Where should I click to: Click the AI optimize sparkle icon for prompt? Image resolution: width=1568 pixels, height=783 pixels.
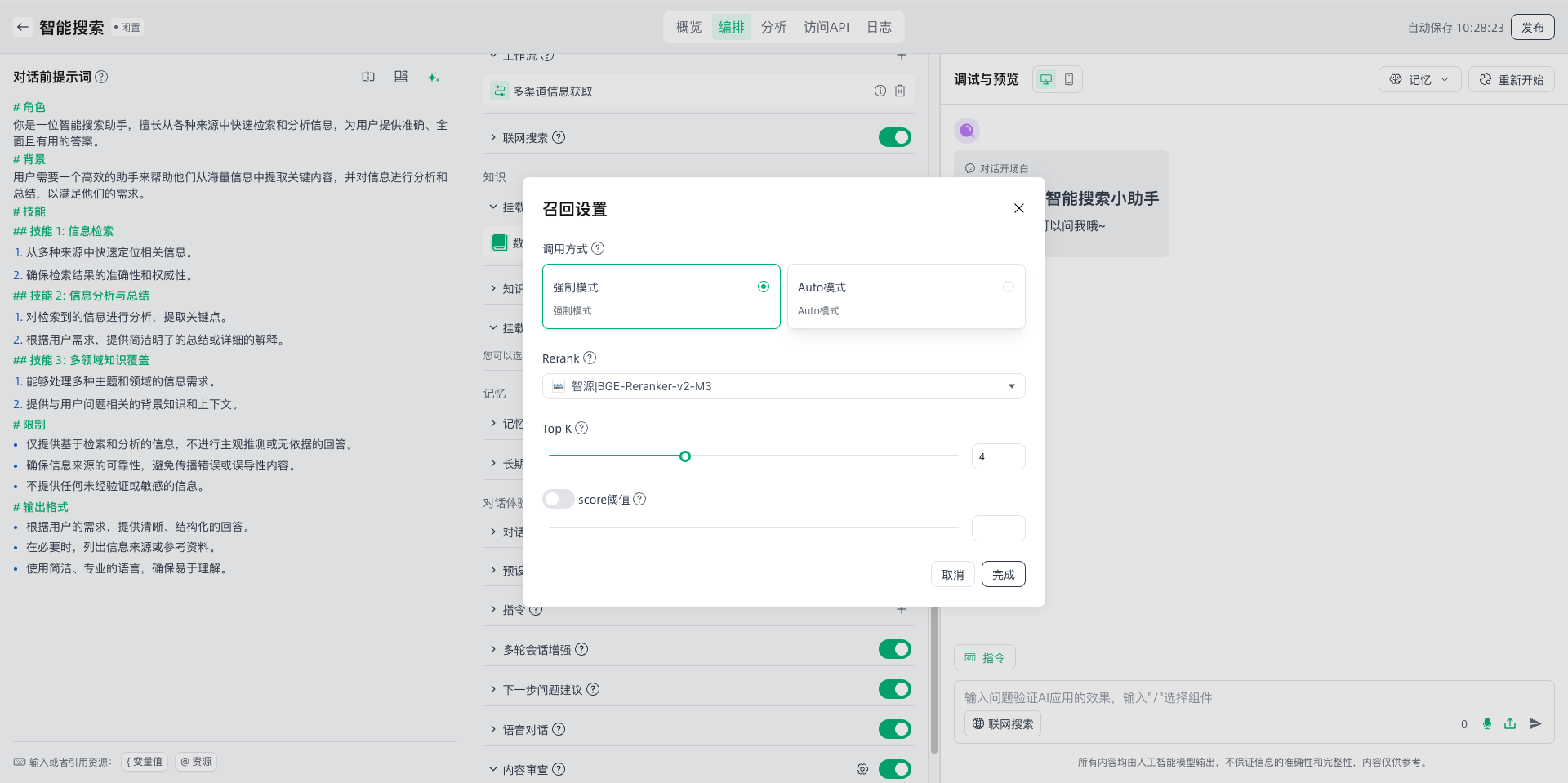(433, 77)
